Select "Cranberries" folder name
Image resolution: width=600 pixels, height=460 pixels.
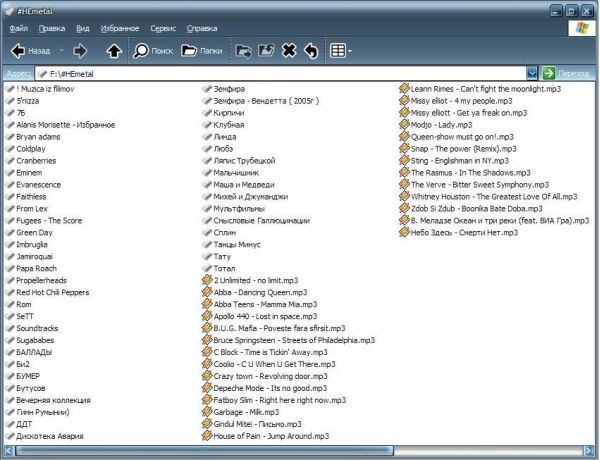click(x=36, y=161)
